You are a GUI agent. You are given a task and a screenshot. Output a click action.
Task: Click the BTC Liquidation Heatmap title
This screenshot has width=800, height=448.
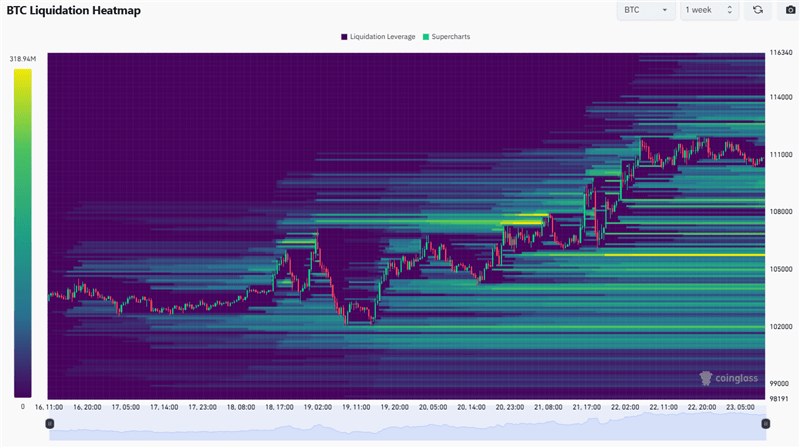73,10
